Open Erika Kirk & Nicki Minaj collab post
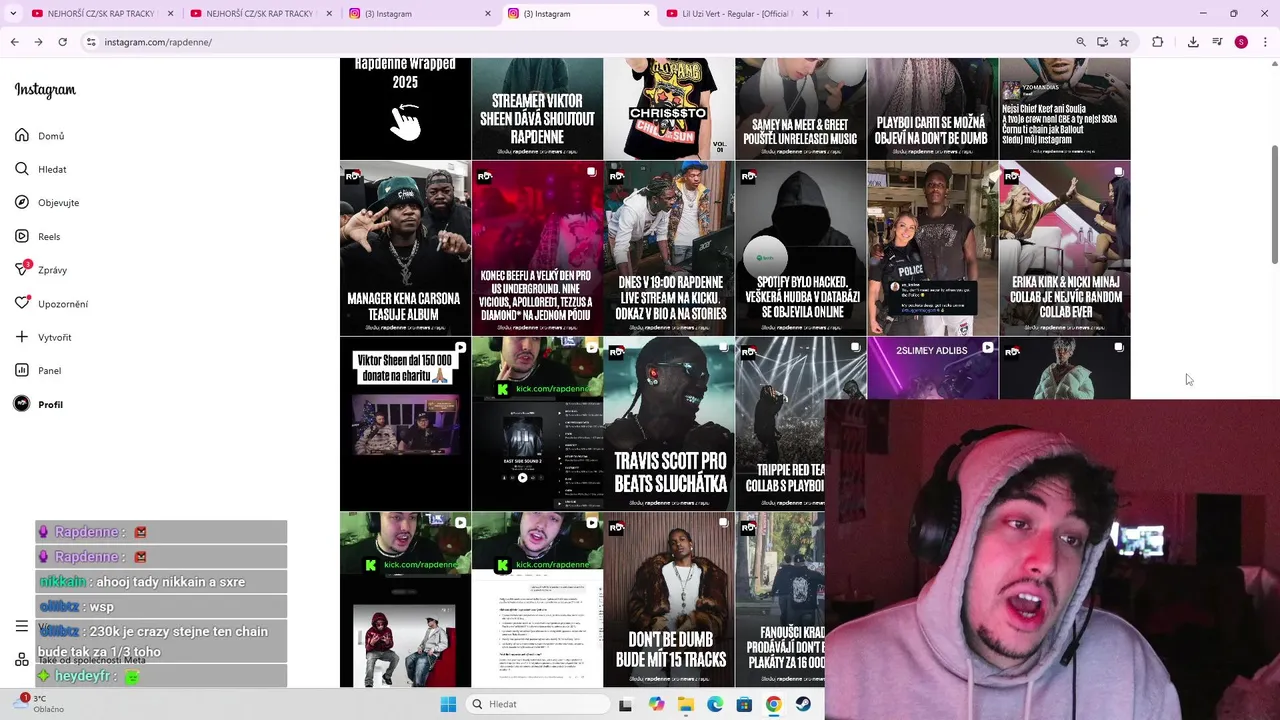Image resolution: width=1280 pixels, height=720 pixels. pyautogui.click(x=1064, y=249)
